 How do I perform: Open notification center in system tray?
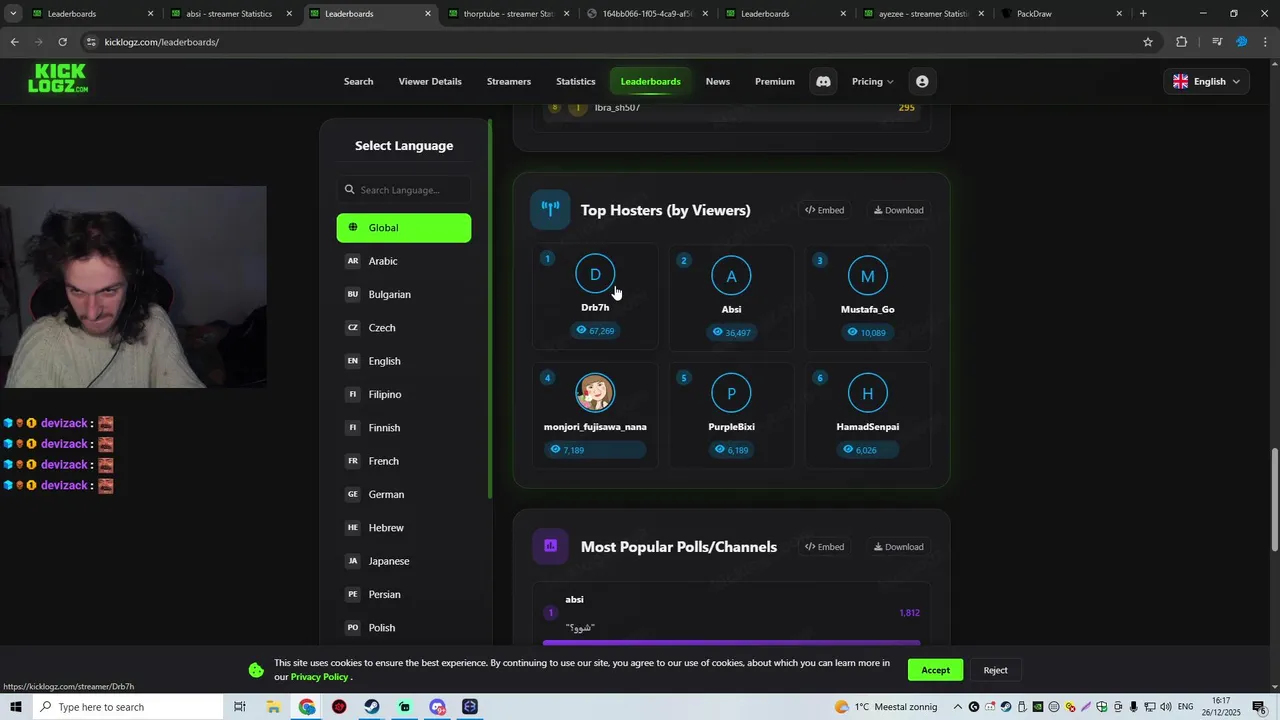click(x=1259, y=707)
